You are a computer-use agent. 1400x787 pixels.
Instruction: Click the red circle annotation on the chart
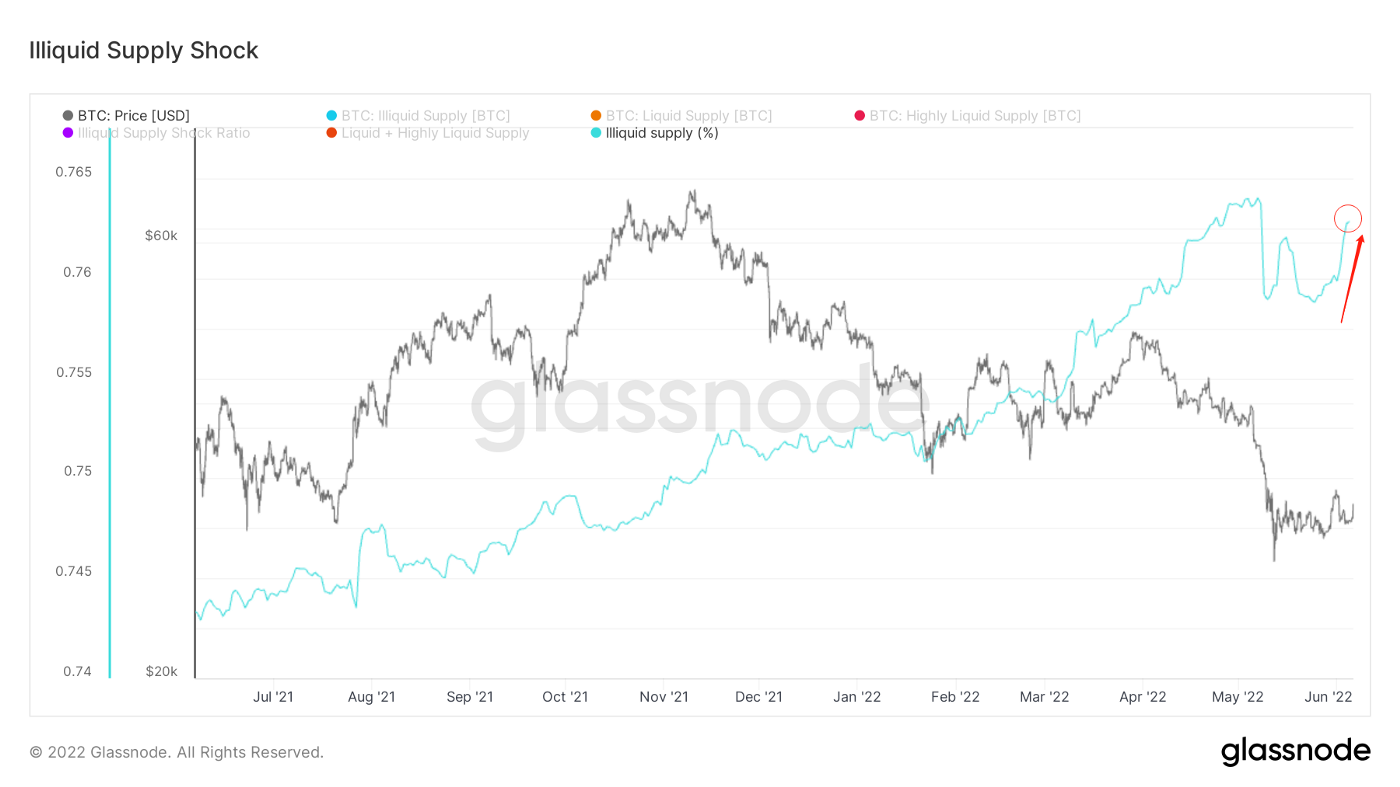(x=1349, y=217)
